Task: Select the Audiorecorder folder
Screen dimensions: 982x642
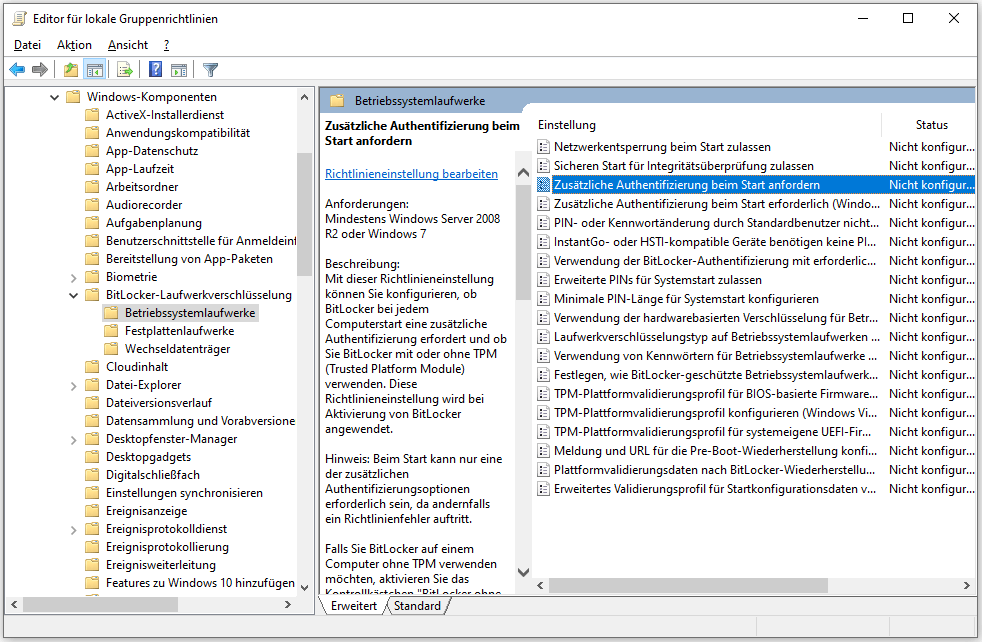Action: (144, 205)
